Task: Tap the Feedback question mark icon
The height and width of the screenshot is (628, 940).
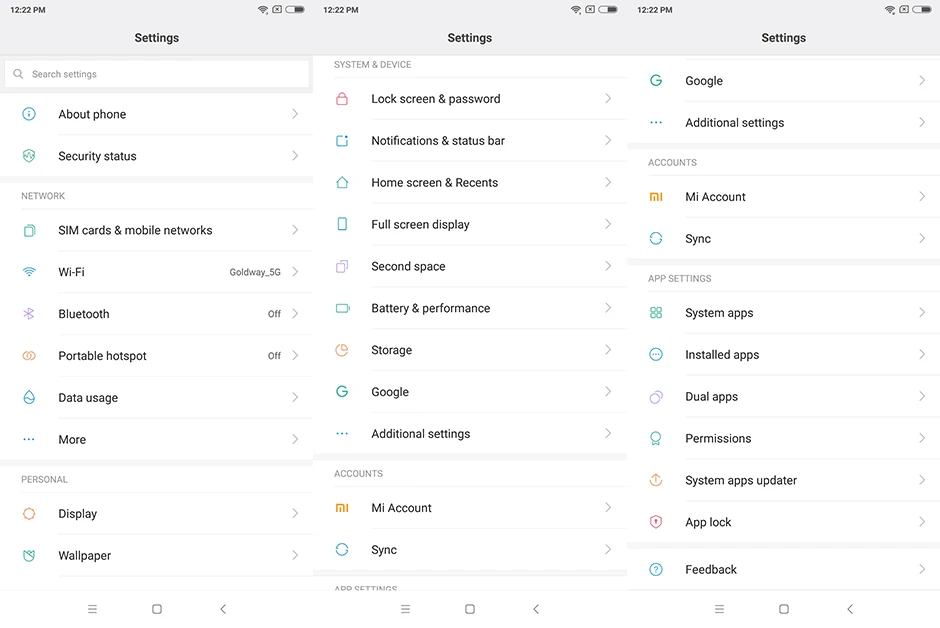Action: (x=656, y=569)
